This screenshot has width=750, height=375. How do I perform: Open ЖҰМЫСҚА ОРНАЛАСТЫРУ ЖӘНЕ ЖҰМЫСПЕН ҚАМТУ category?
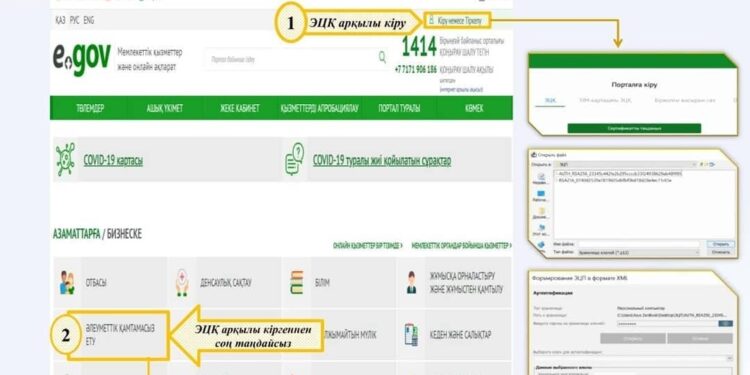(x=466, y=283)
